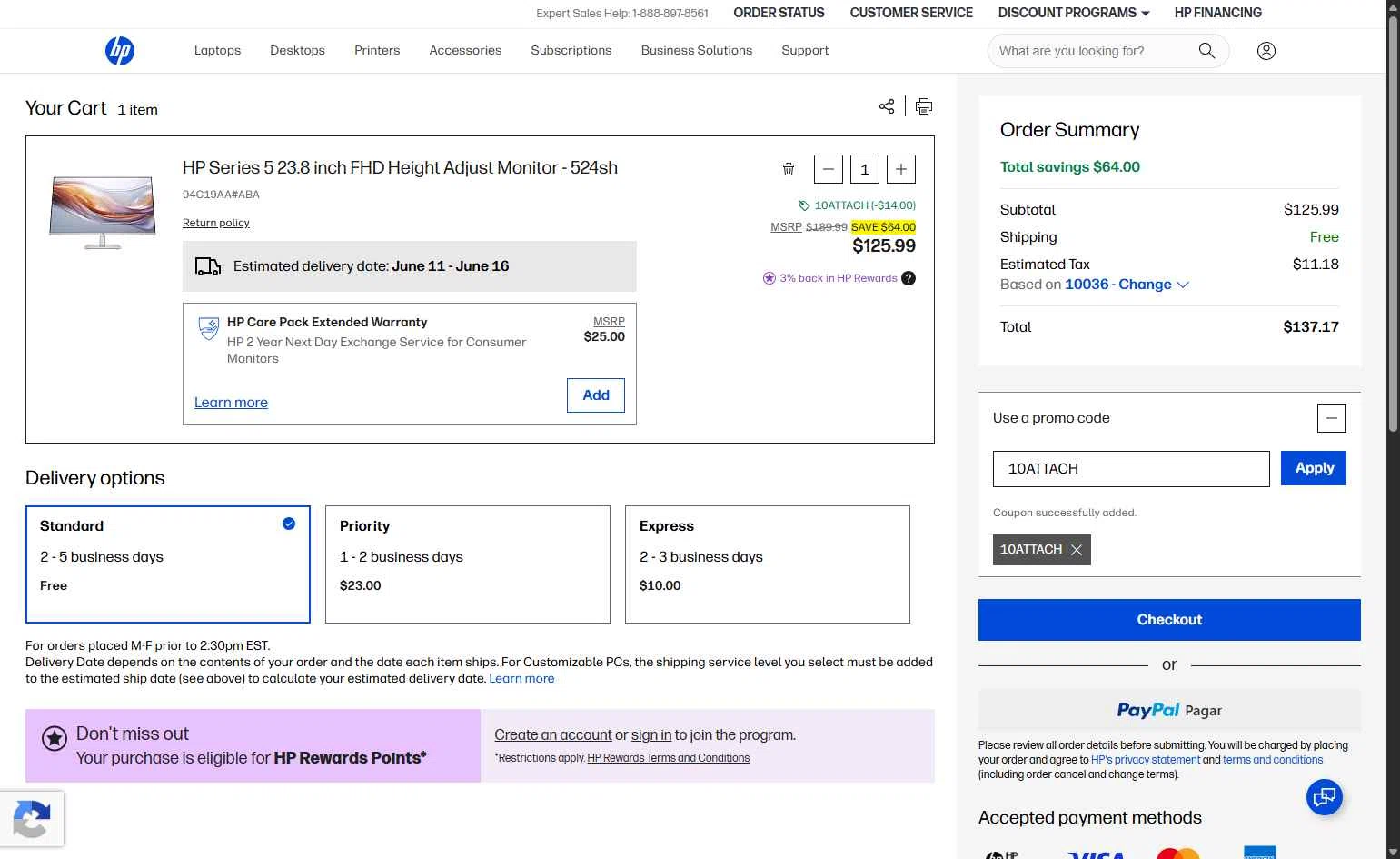Open HP's privacy statement link
The width and height of the screenshot is (1400, 859).
coord(1146,760)
